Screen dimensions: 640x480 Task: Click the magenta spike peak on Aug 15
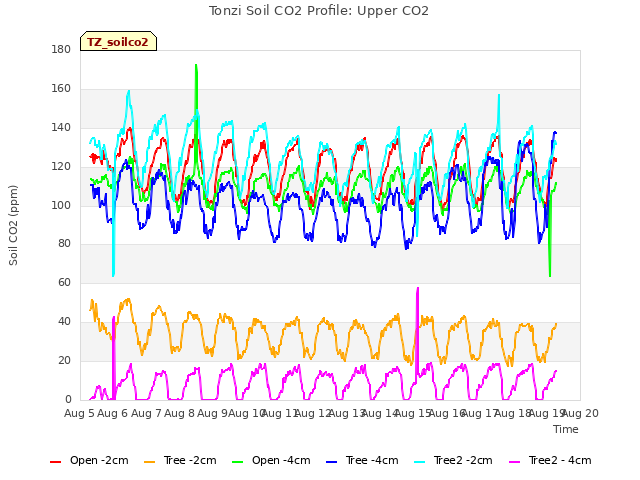click(x=418, y=289)
